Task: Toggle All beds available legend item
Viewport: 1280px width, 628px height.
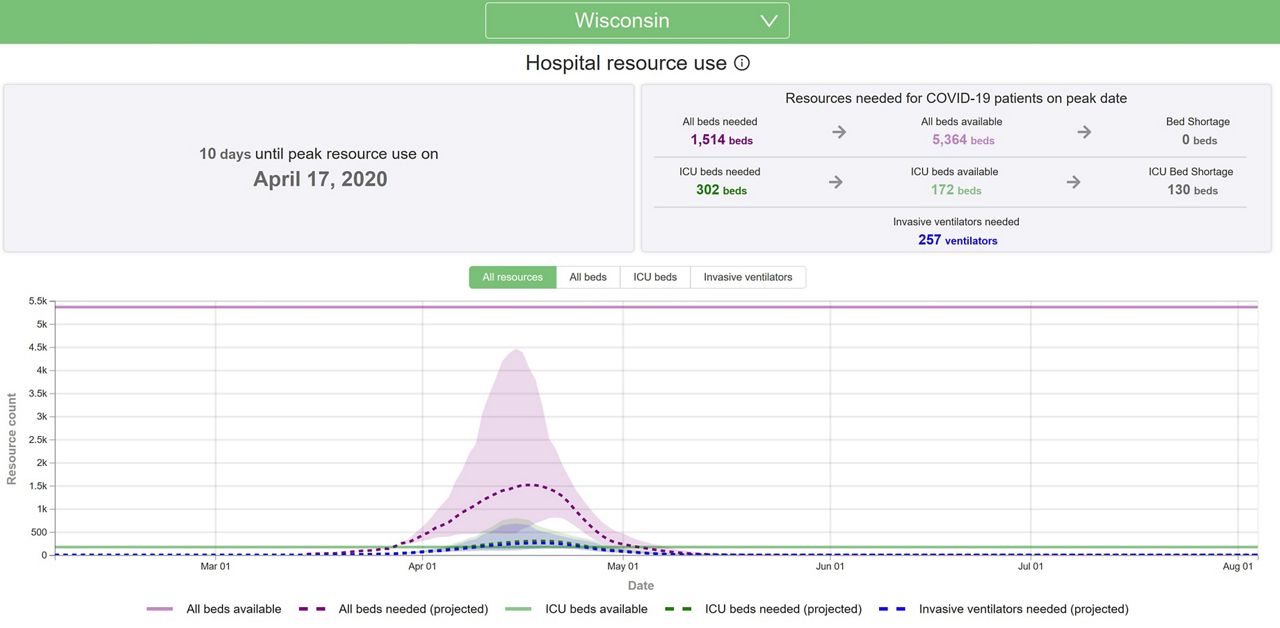Action: click(x=233, y=609)
